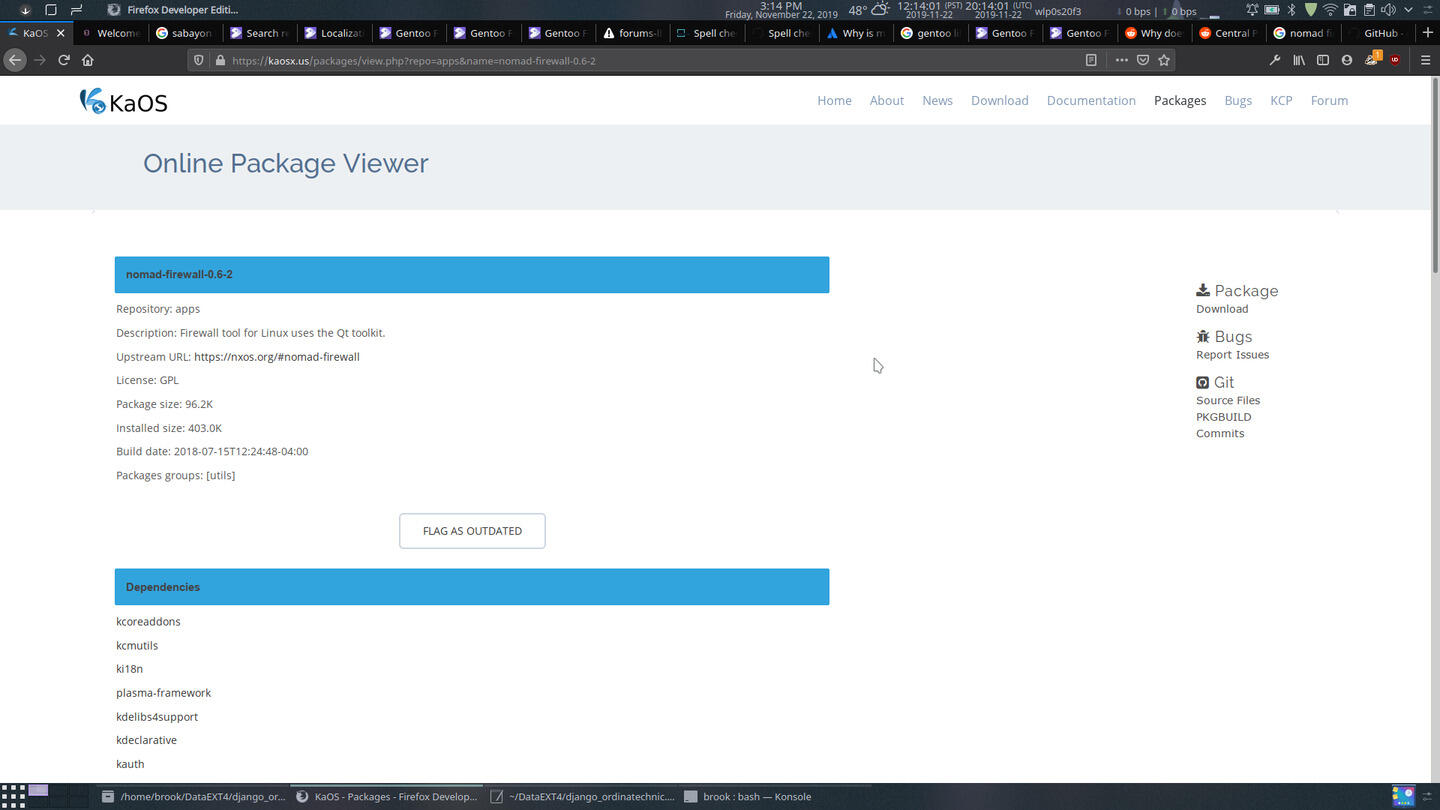Image resolution: width=1440 pixels, height=810 pixels.
Task: Open the Documentation nav link
Action: (1091, 101)
